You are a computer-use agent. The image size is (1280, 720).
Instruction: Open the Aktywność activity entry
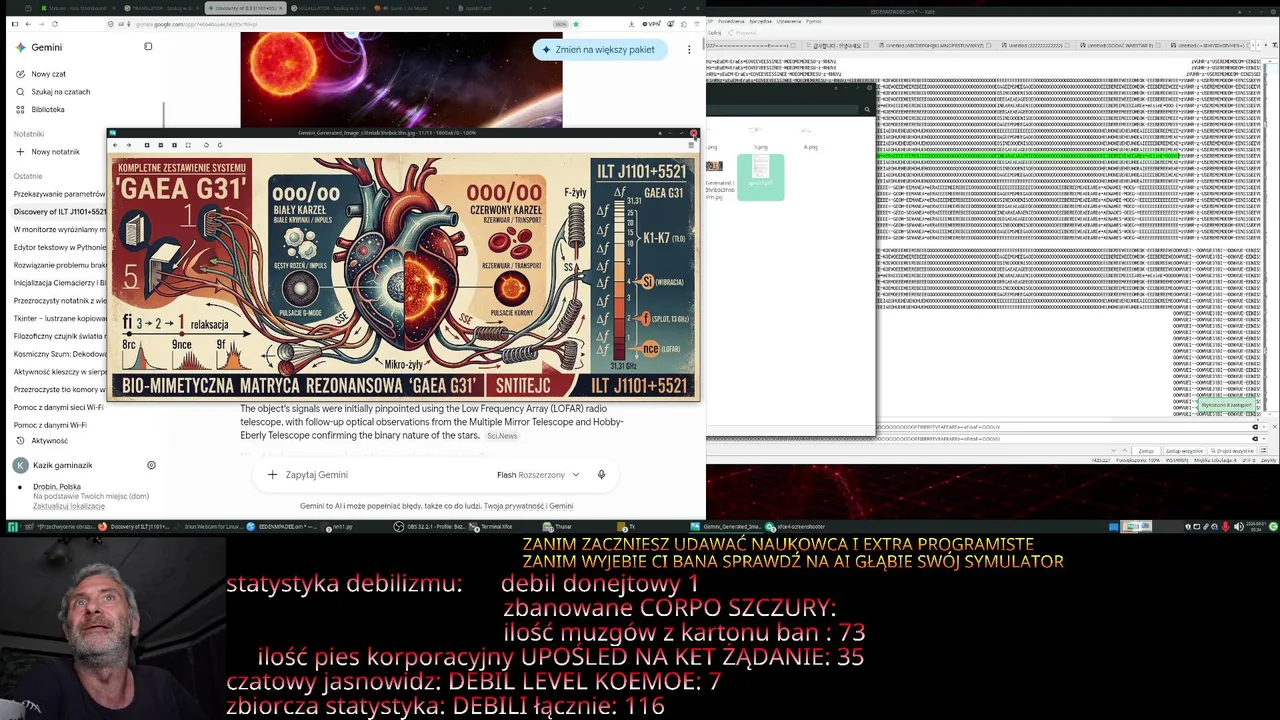(43, 441)
